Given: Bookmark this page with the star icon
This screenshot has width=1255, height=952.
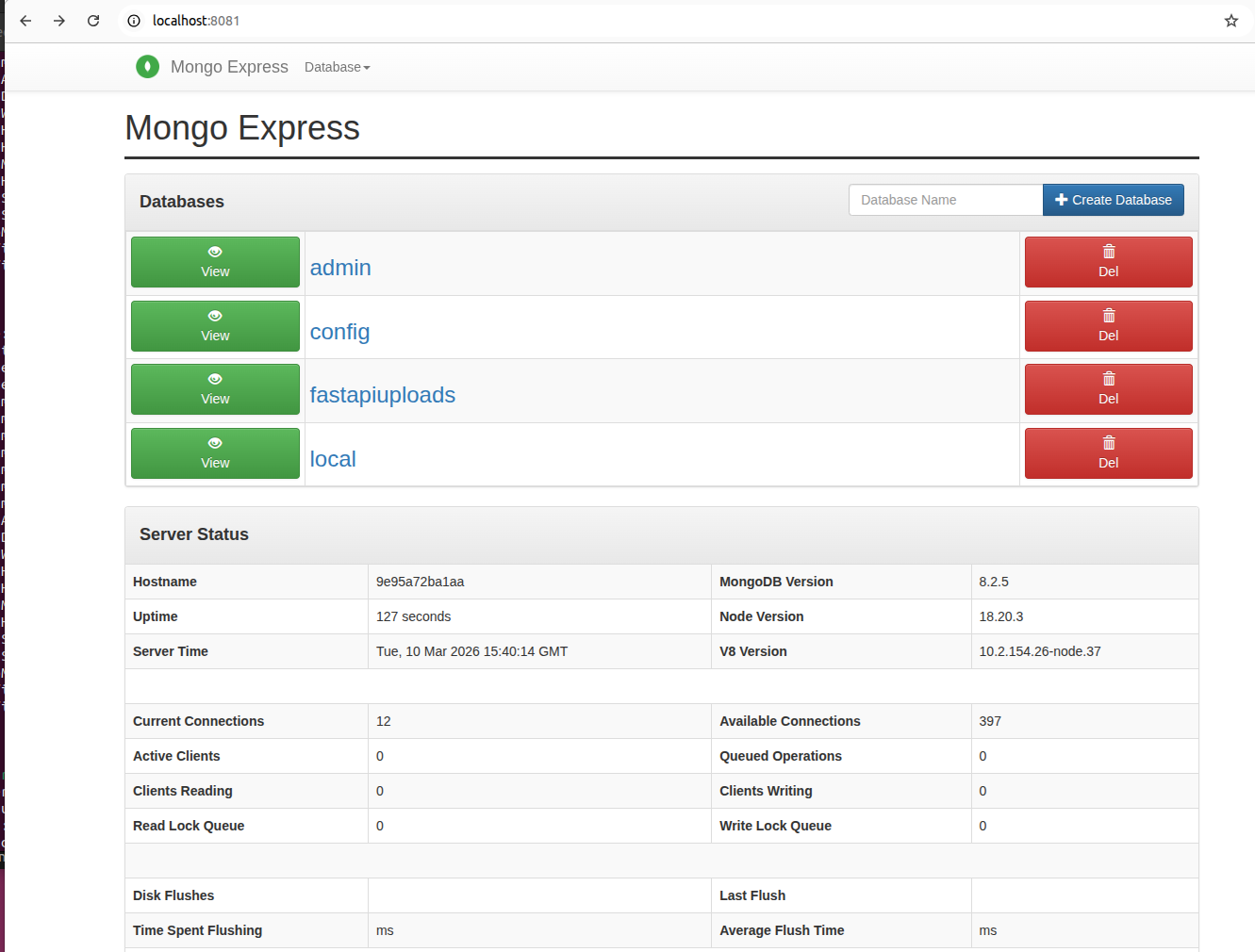Looking at the screenshot, I should click(x=1230, y=21).
